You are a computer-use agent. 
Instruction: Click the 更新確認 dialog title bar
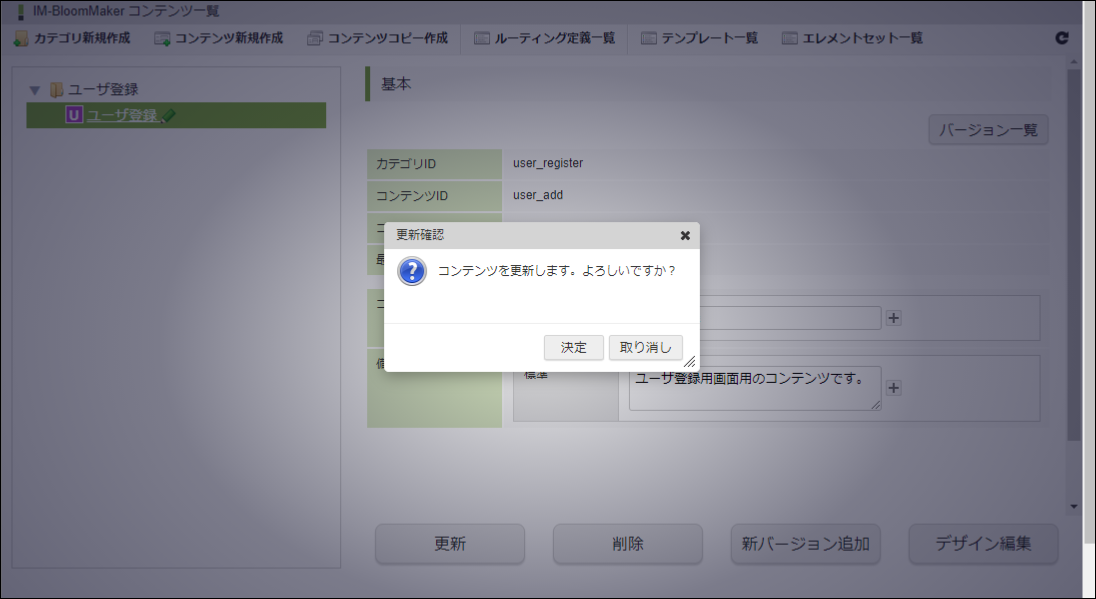542,236
